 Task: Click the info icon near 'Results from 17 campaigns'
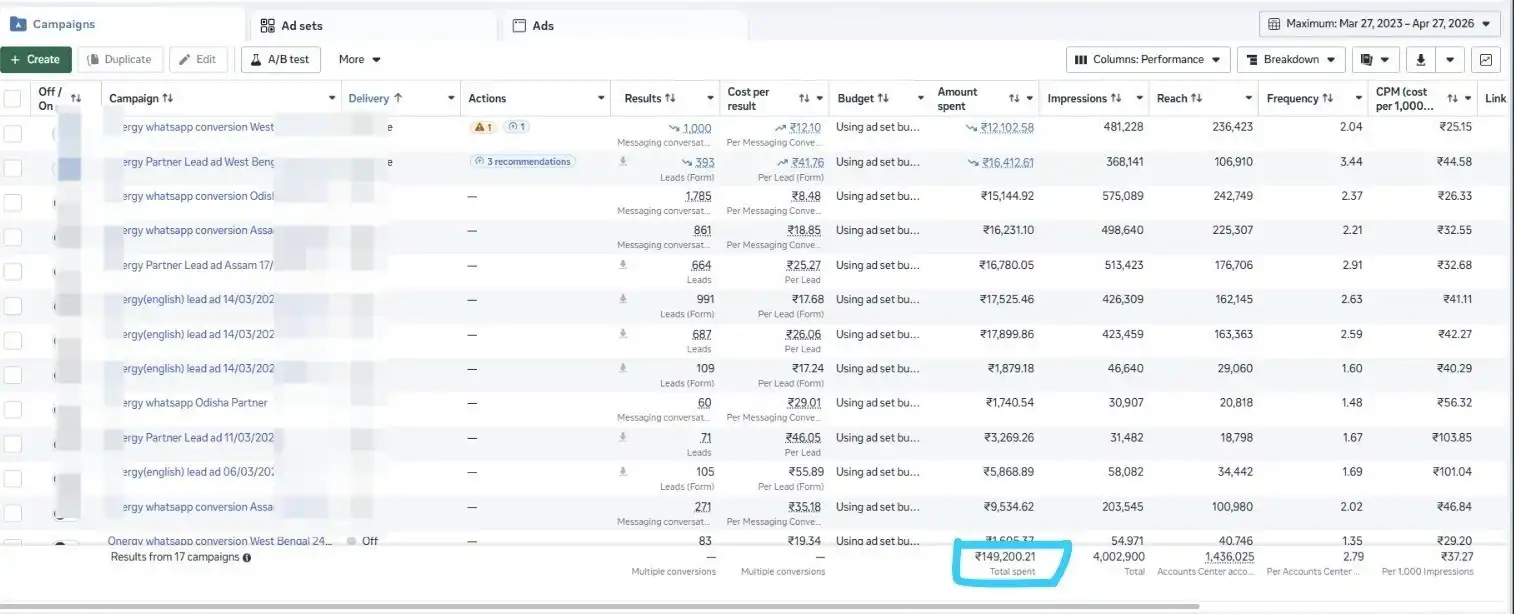[247, 557]
